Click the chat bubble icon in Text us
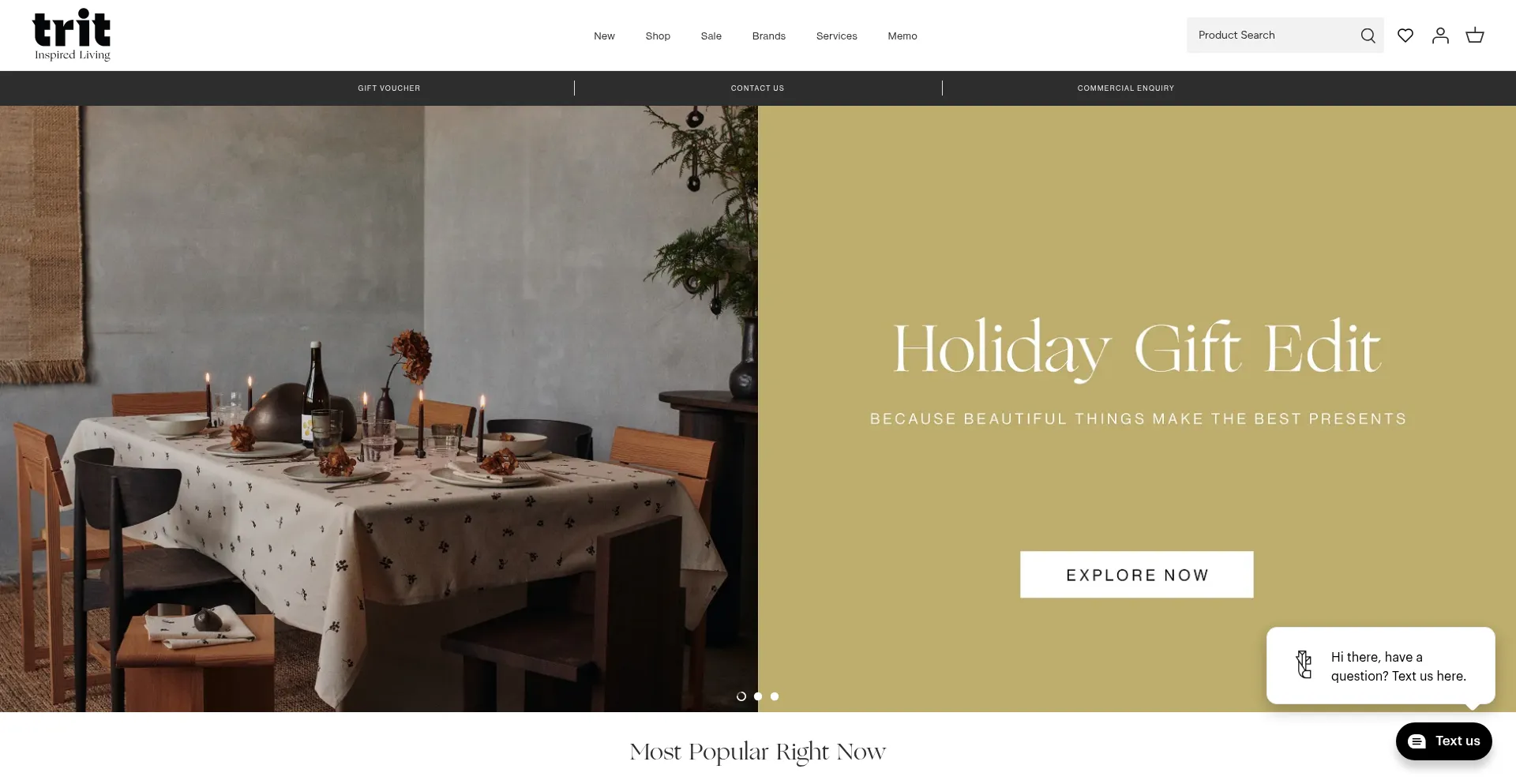The width and height of the screenshot is (1516, 784). [x=1417, y=741]
